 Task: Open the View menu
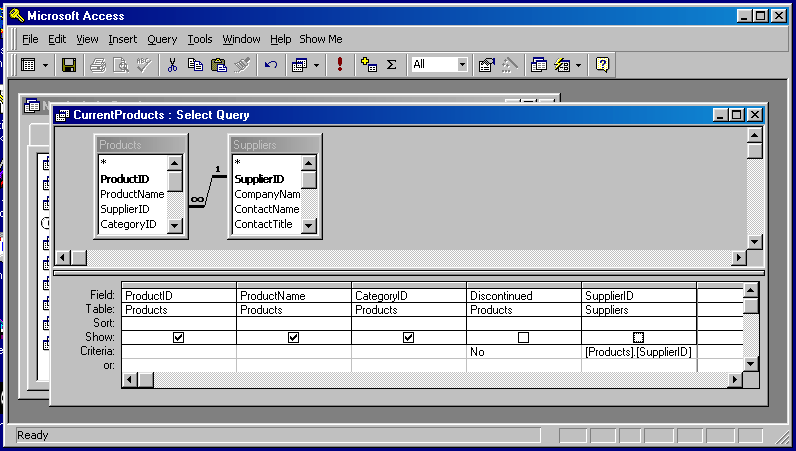coord(87,39)
